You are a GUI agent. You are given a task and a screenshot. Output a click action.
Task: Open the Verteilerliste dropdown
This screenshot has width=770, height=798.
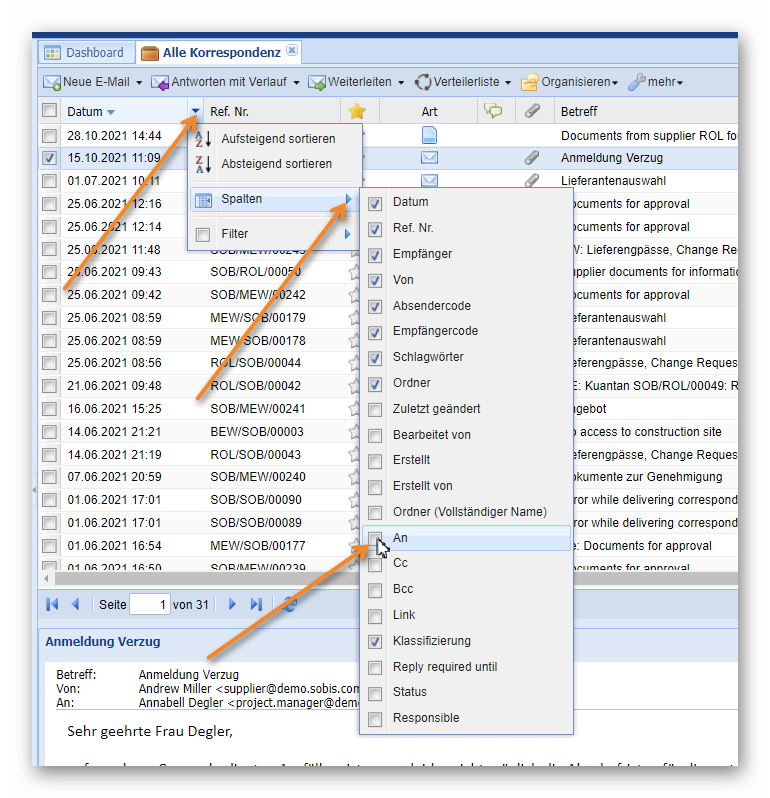tap(464, 82)
